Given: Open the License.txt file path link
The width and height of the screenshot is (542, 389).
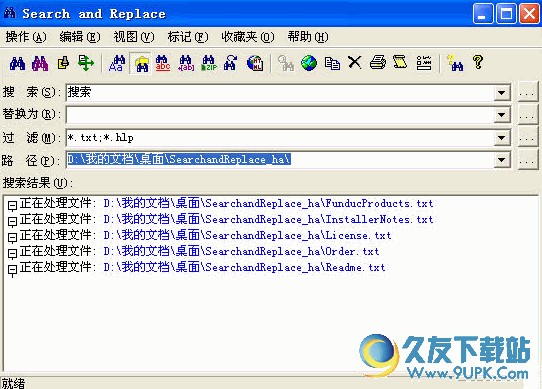Looking at the screenshot, I should point(247,235).
